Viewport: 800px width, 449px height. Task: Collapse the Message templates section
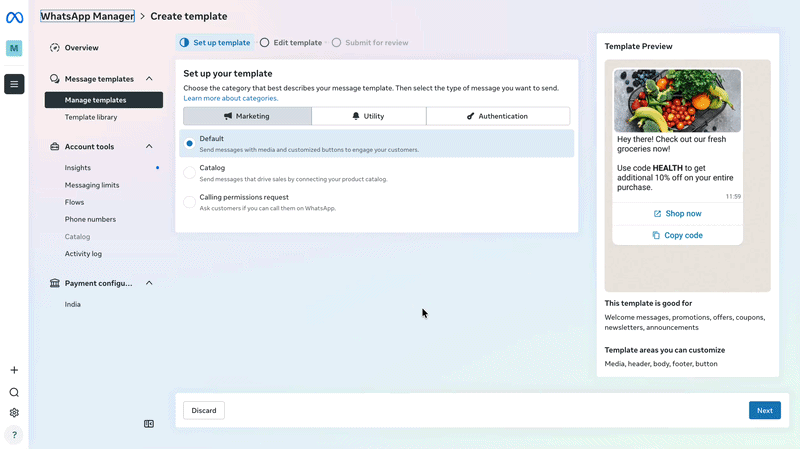pos(149,79)
